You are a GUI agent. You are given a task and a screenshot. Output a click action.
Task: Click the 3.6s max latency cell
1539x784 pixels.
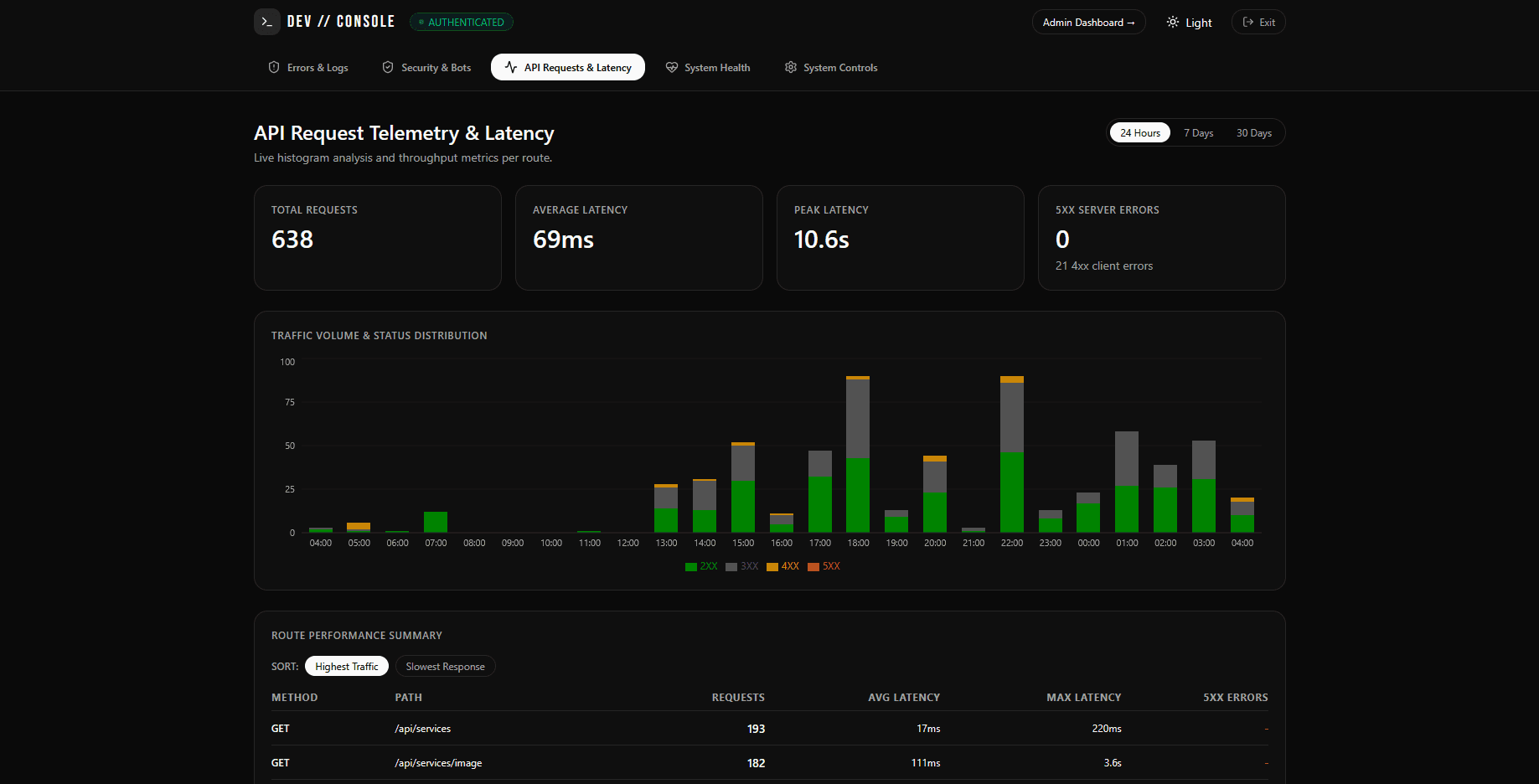1113,763
